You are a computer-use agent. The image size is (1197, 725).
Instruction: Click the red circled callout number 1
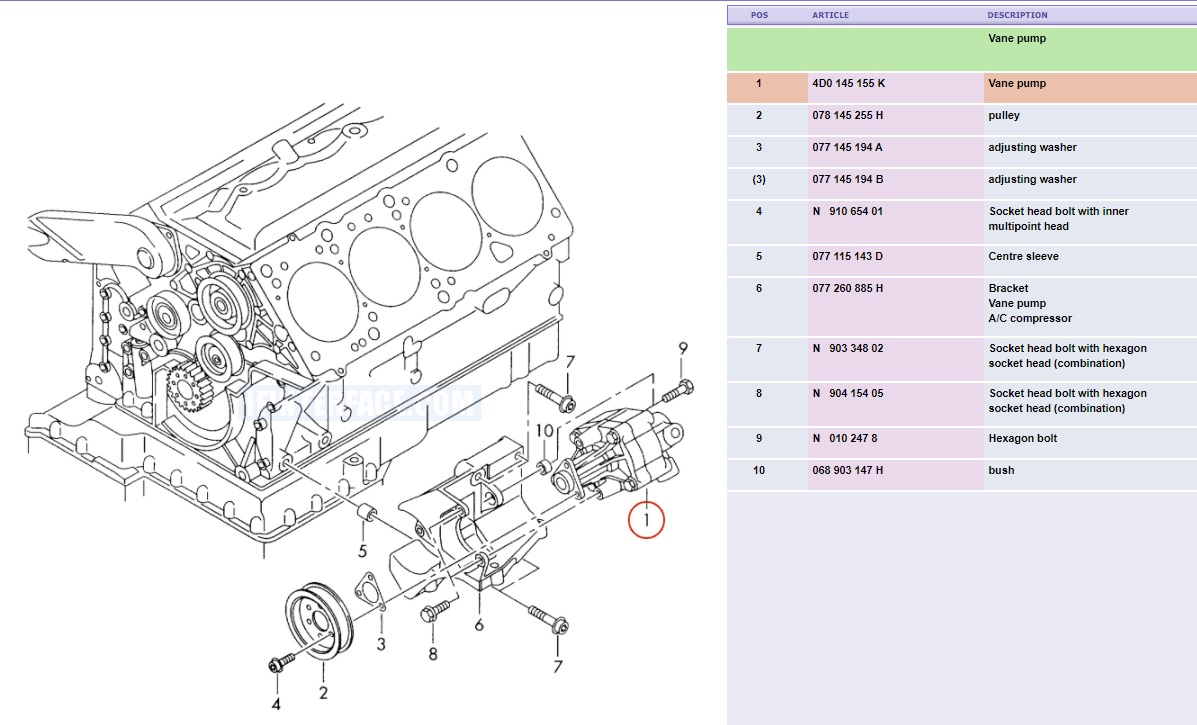(647, 519)
